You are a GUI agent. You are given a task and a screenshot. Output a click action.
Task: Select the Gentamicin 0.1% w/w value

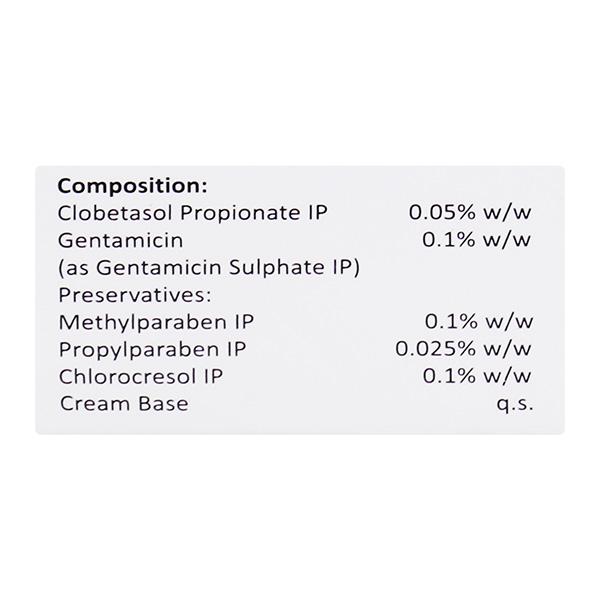pos(478,241)
